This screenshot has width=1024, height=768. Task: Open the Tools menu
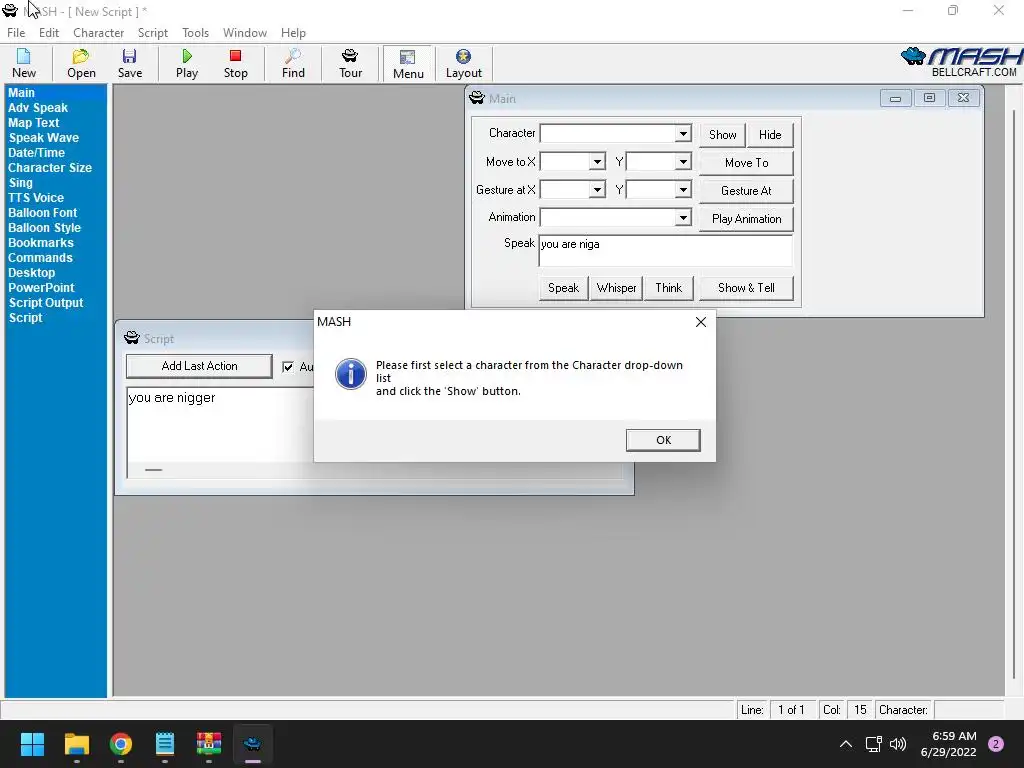195,33
